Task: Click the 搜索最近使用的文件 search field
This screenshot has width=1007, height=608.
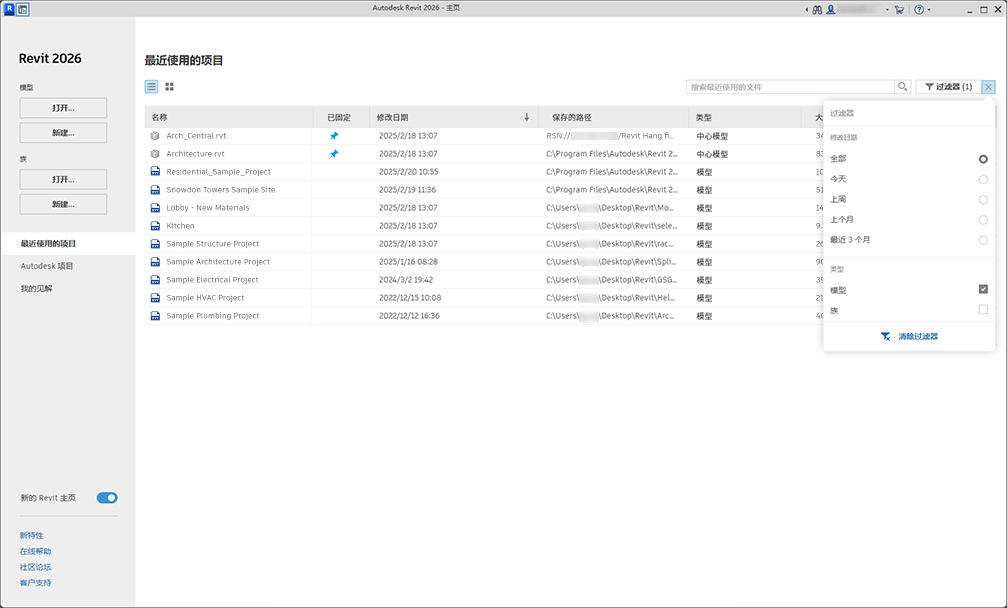Action: point(790,87)
